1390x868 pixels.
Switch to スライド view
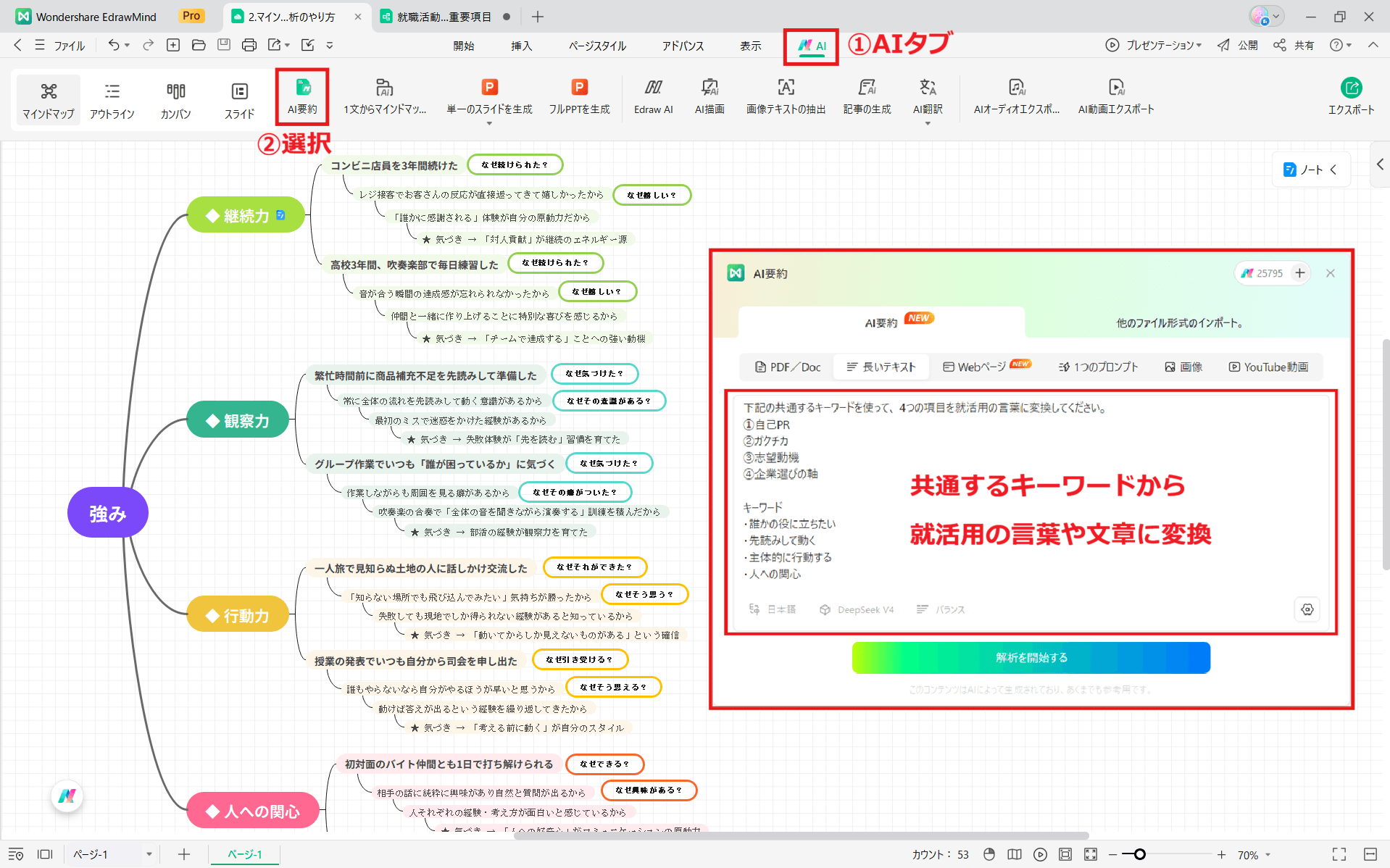239,100
